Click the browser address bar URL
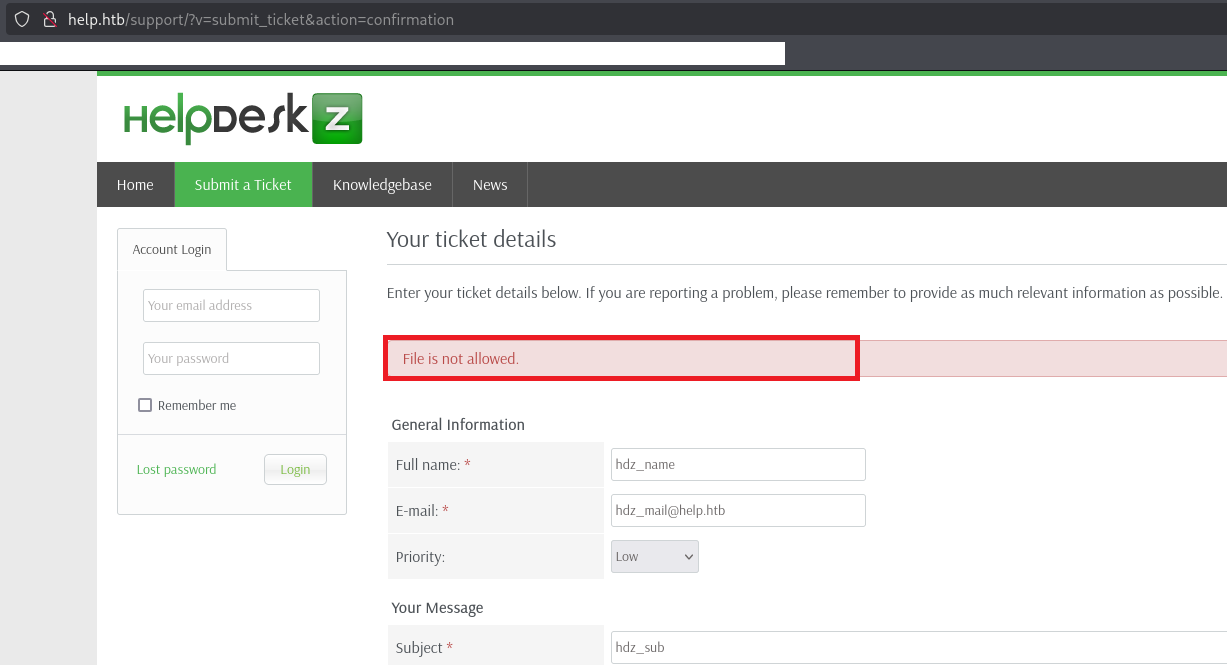This screenshot has width=1227, height=665. [261, 19]
